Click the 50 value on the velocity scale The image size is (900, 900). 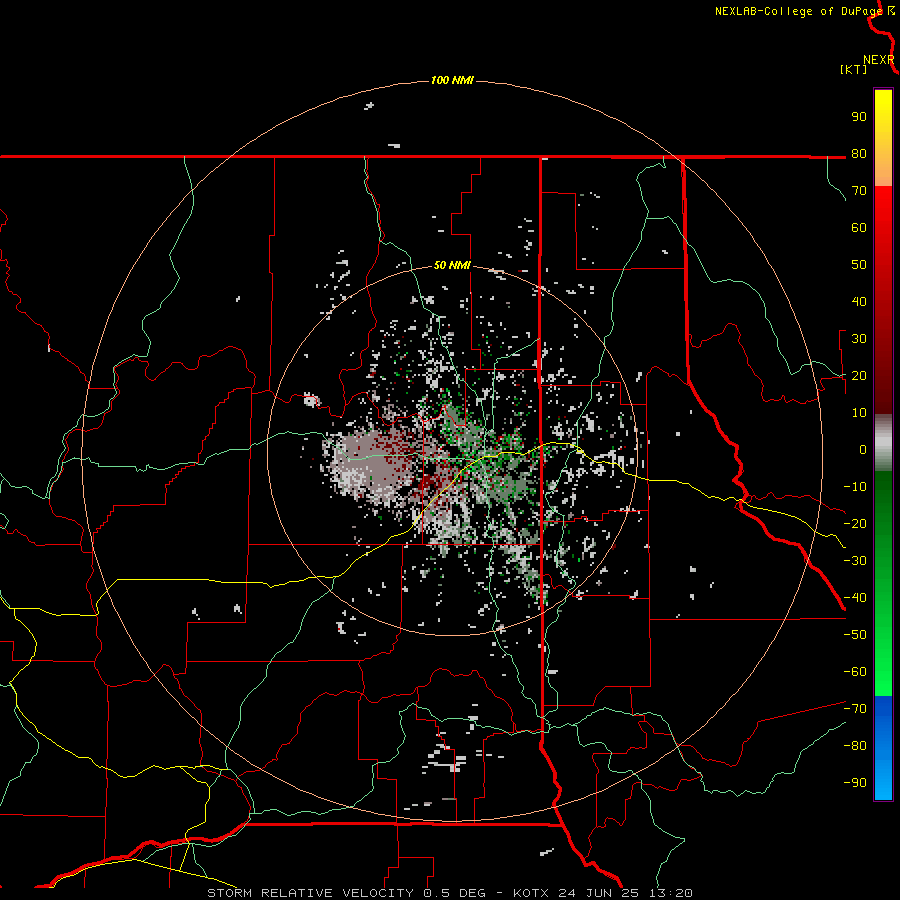[859, 265]
